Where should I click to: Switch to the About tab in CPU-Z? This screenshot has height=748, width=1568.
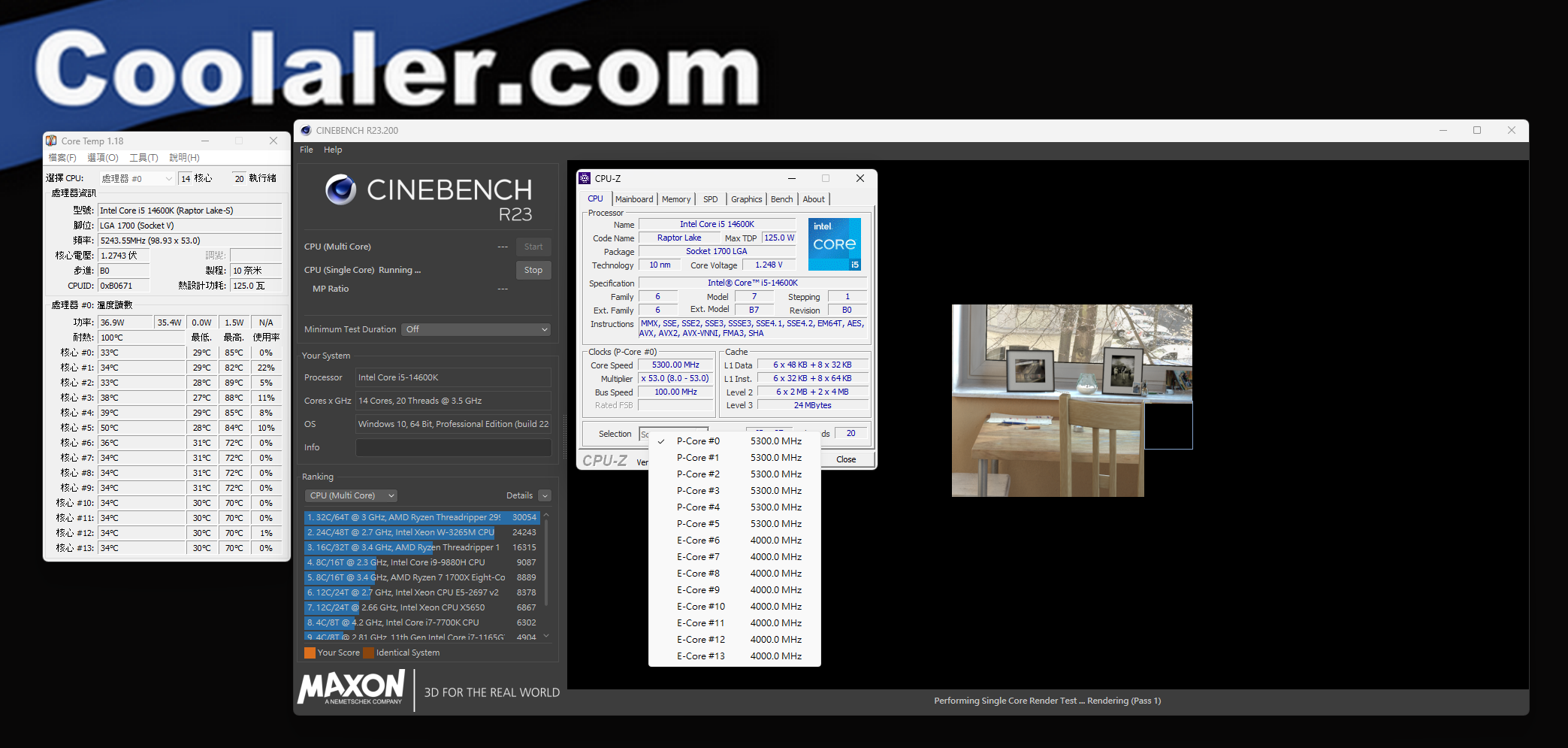(814, 199)
